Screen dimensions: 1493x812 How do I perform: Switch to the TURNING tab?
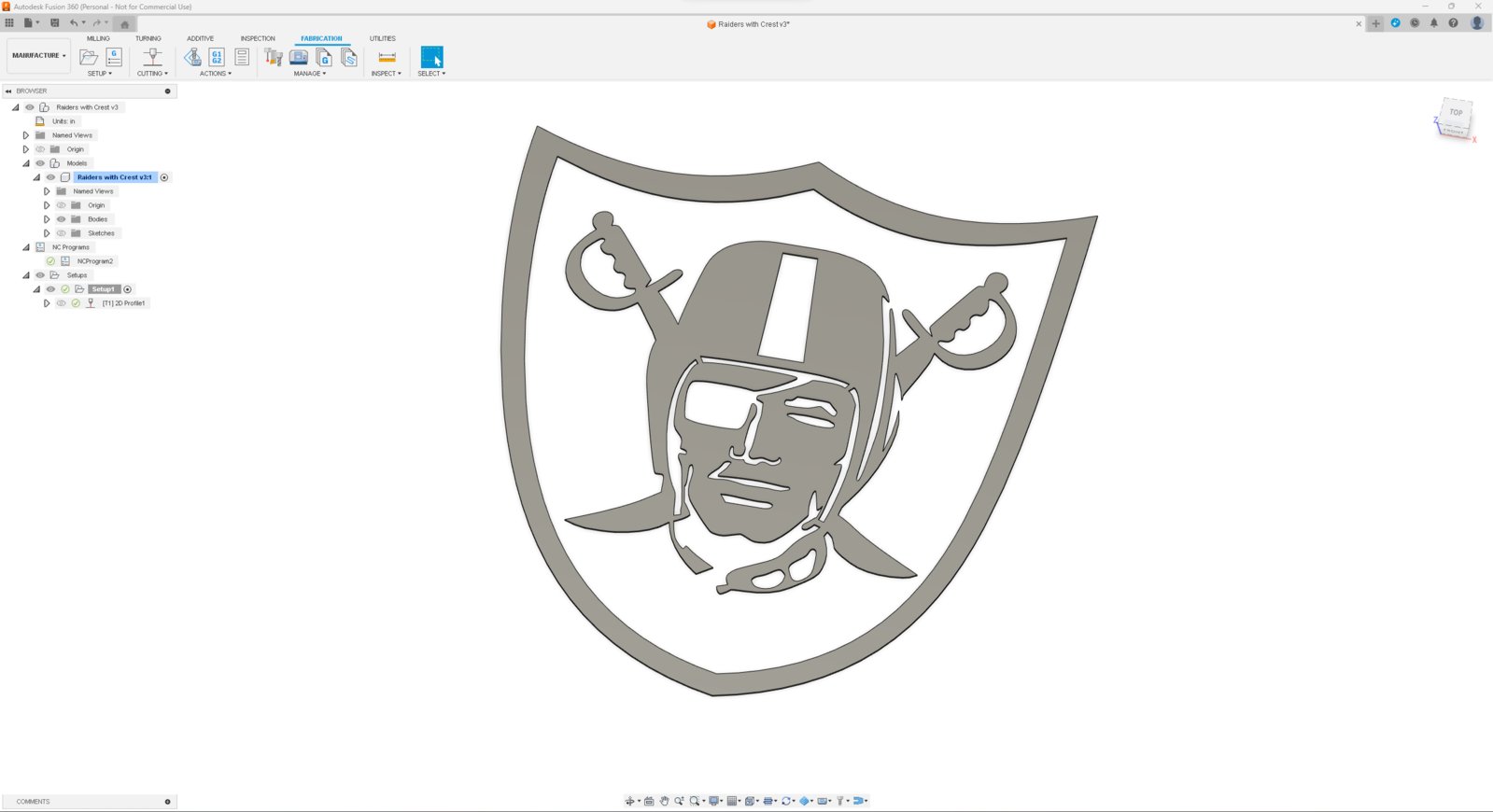click(148, 38)
